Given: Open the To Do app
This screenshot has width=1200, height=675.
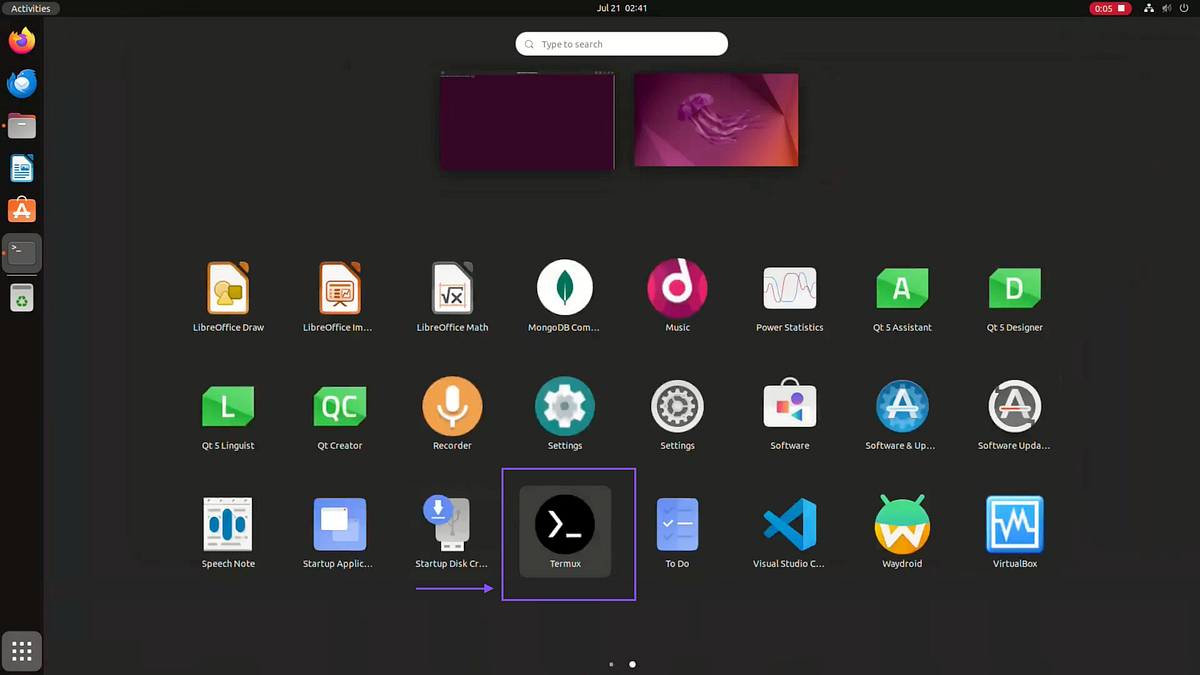Looking at the screenshot, I should pos(678,523).
